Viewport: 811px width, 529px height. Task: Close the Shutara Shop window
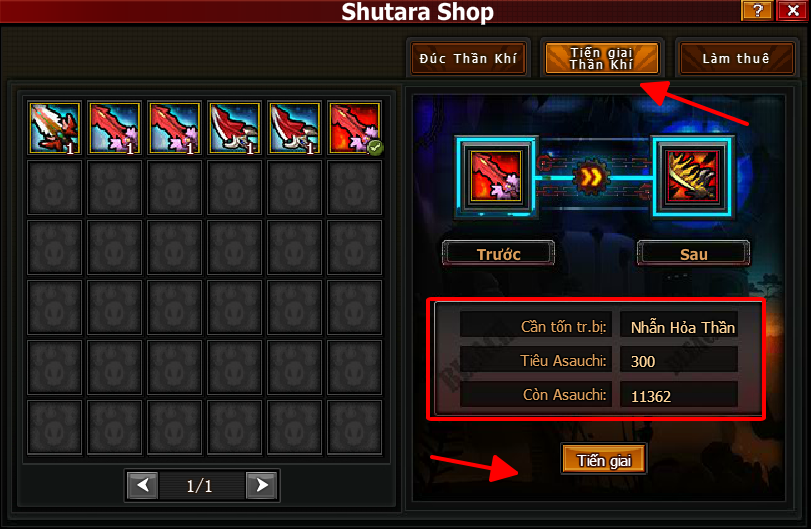[793, 10]
